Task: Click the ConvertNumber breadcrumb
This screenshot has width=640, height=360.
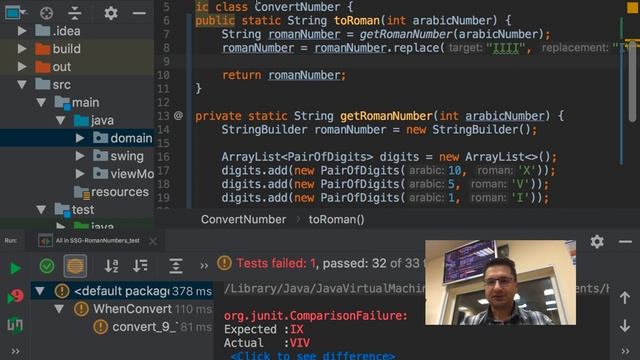Action: [x=243, y=220]
